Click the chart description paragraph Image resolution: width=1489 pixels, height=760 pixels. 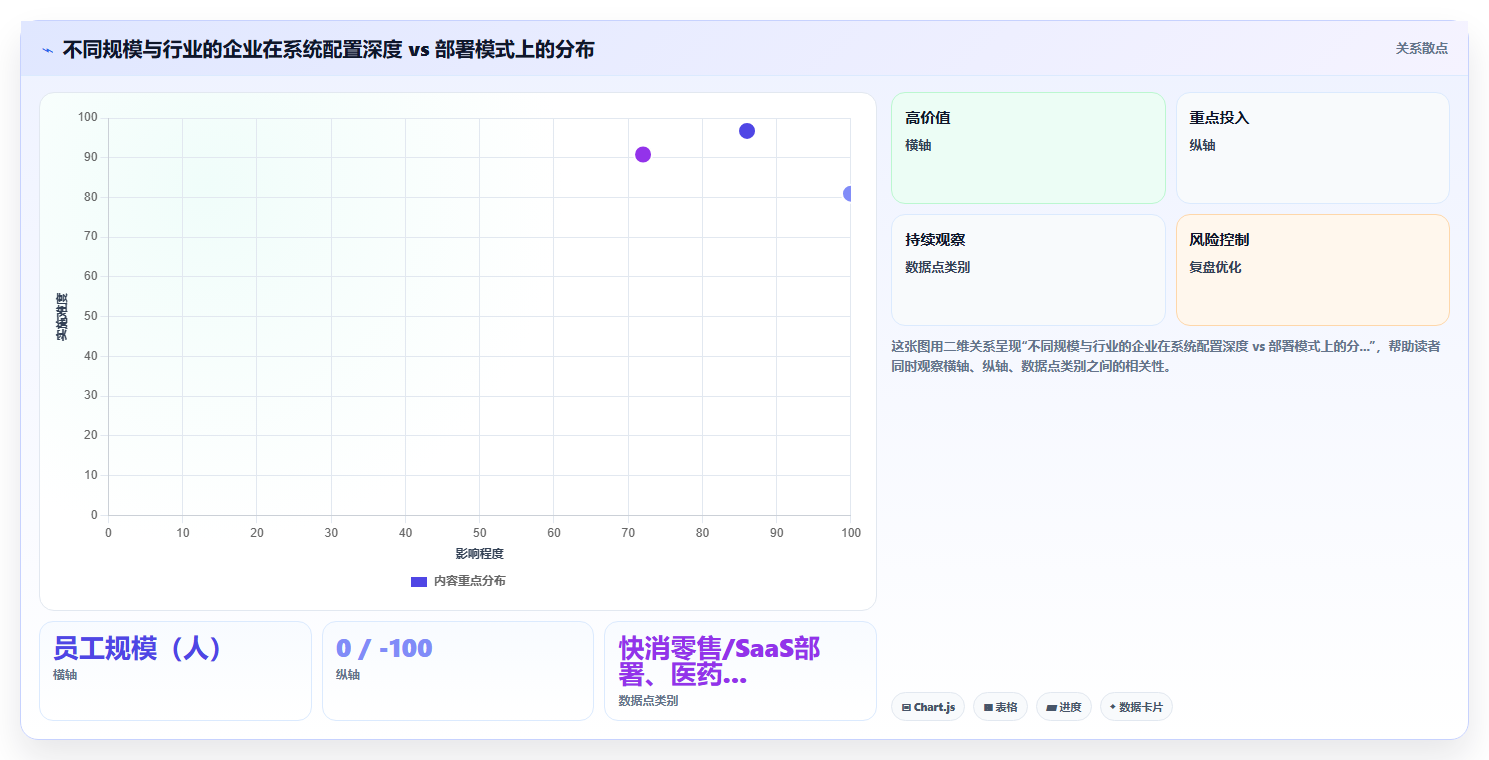coord(1166,356)
